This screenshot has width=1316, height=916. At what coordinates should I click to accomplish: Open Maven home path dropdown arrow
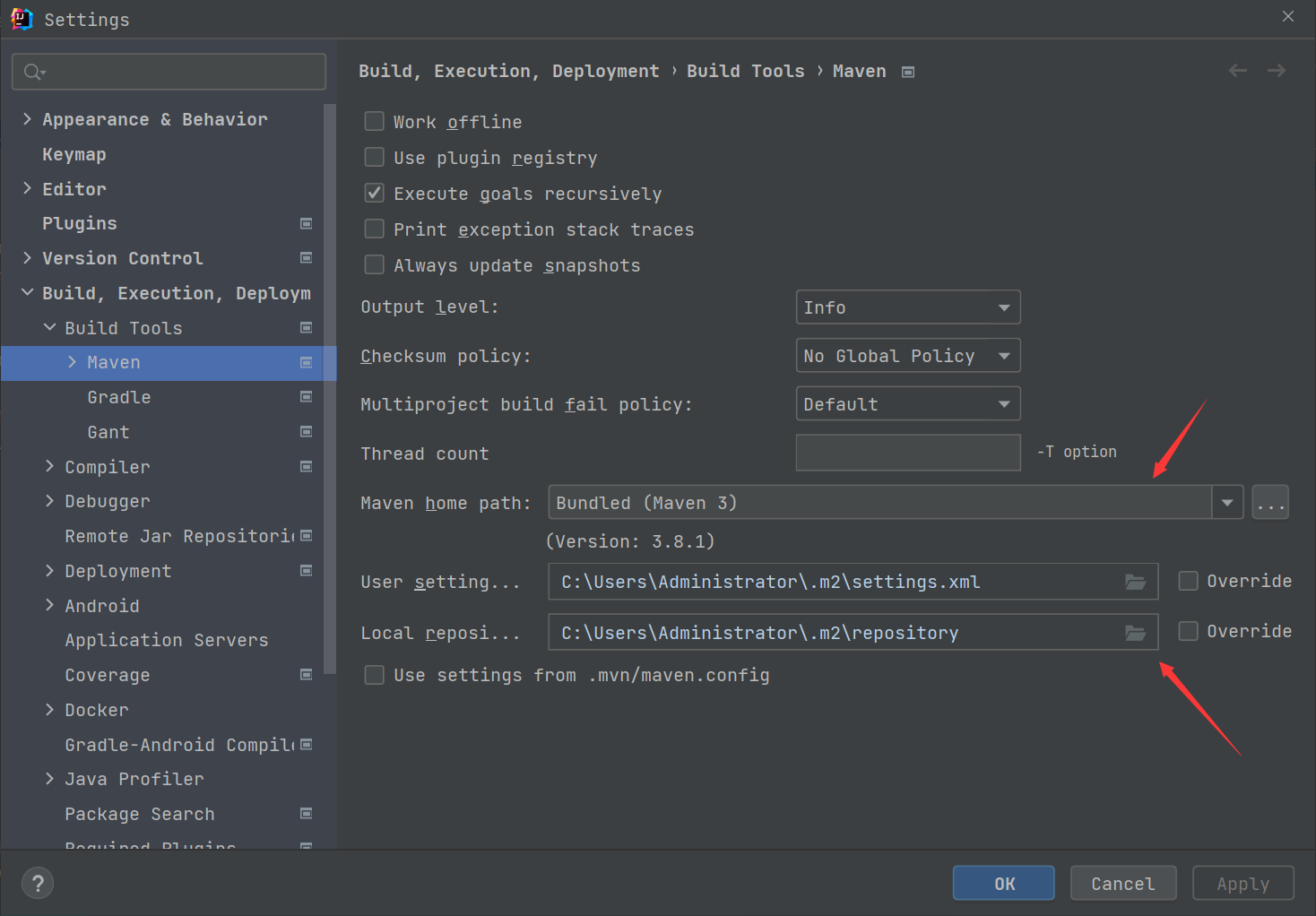tap(1227, 503)
